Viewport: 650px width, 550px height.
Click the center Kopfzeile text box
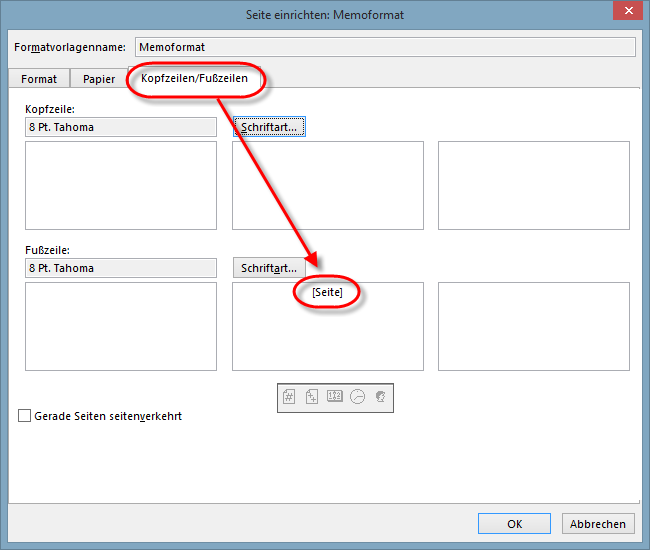[328, 185]
